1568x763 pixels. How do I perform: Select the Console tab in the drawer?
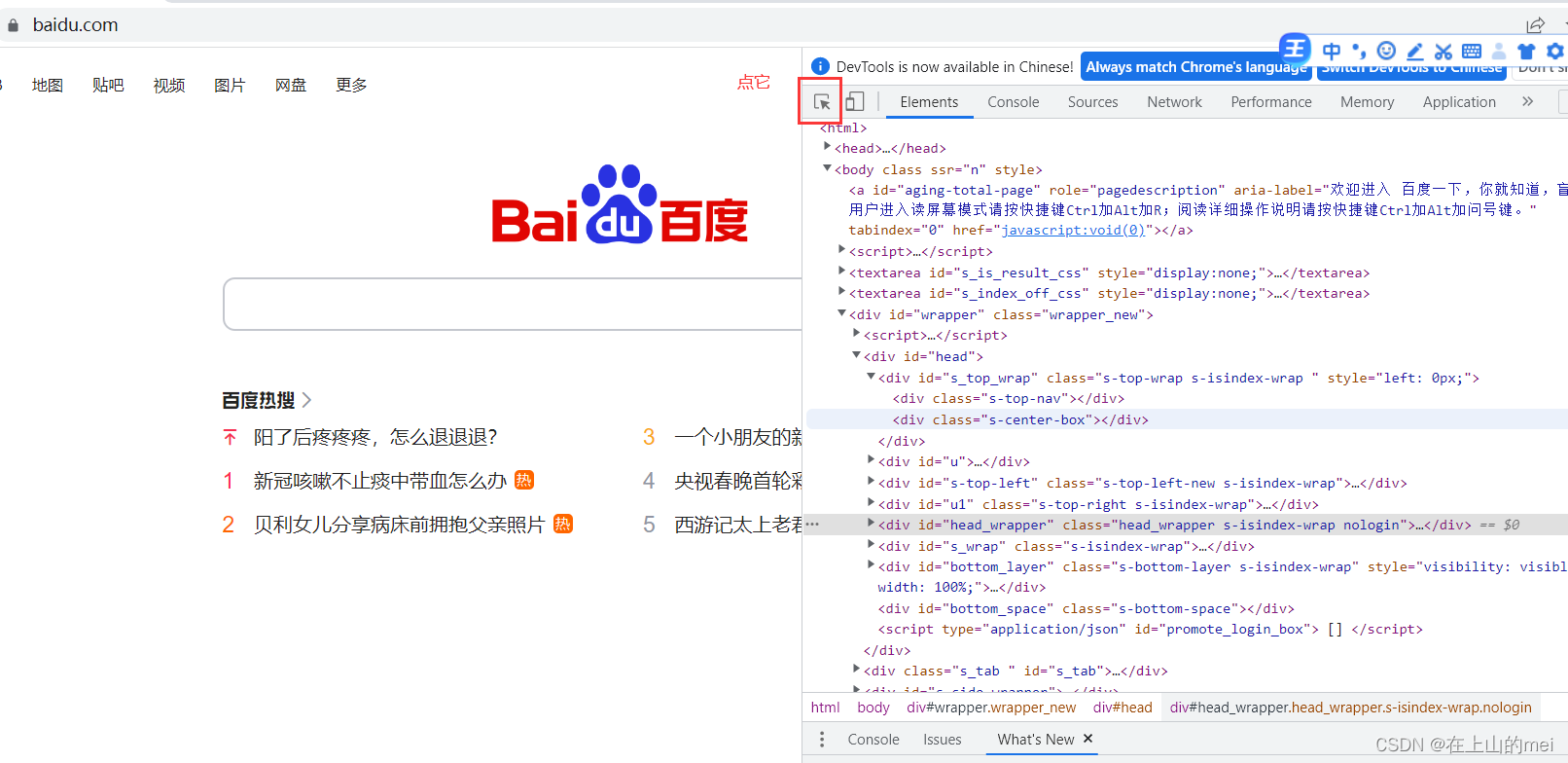point(873,740)
